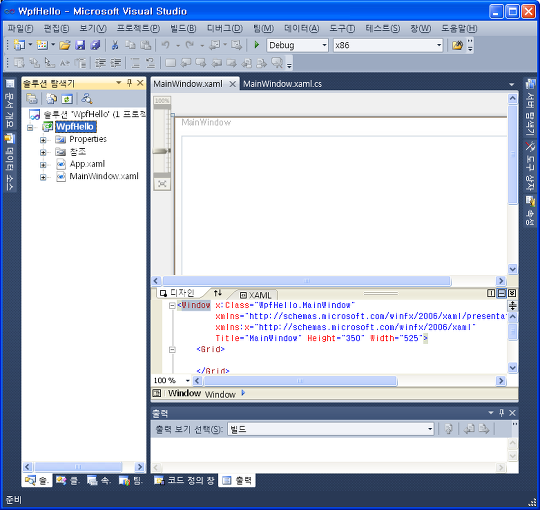The image size is (540, 510).
Task: Select the WpfHello project in the tree
Action: tap(75, 127)
